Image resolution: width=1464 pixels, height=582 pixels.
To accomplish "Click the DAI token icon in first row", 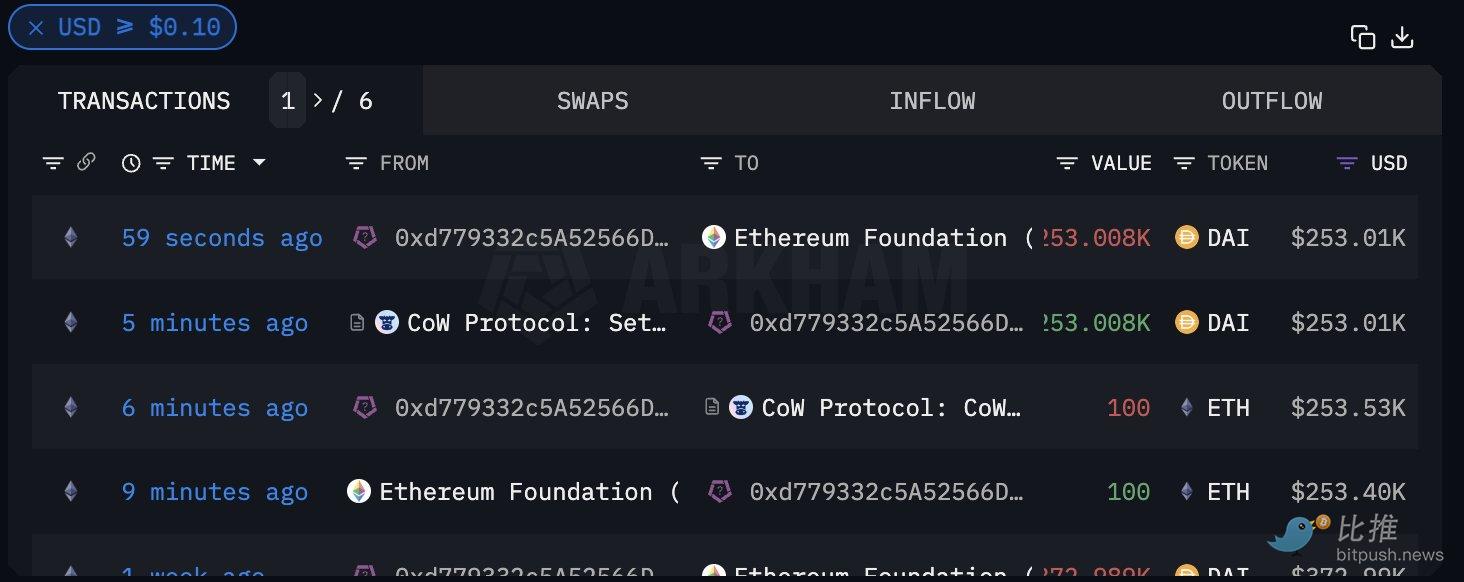I will click(x=1187, y=238).
